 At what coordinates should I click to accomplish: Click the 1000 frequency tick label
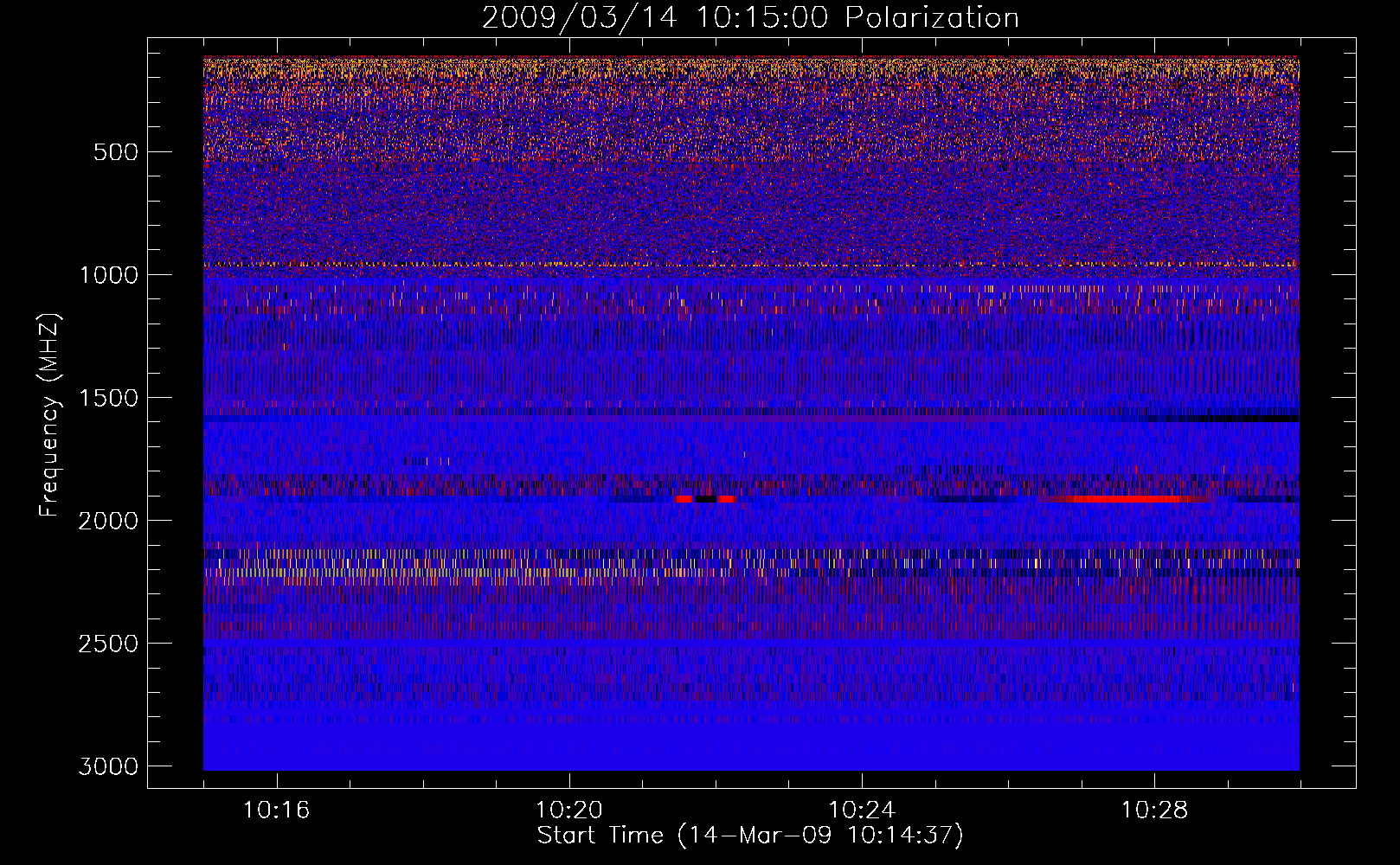coord(108,276)
